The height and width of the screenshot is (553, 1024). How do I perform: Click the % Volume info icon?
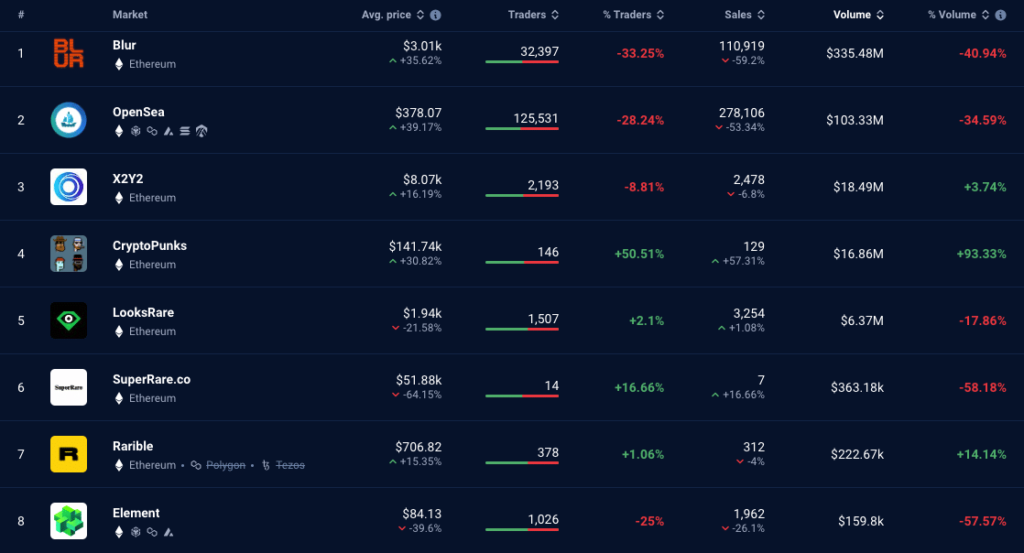point(1000,15)
